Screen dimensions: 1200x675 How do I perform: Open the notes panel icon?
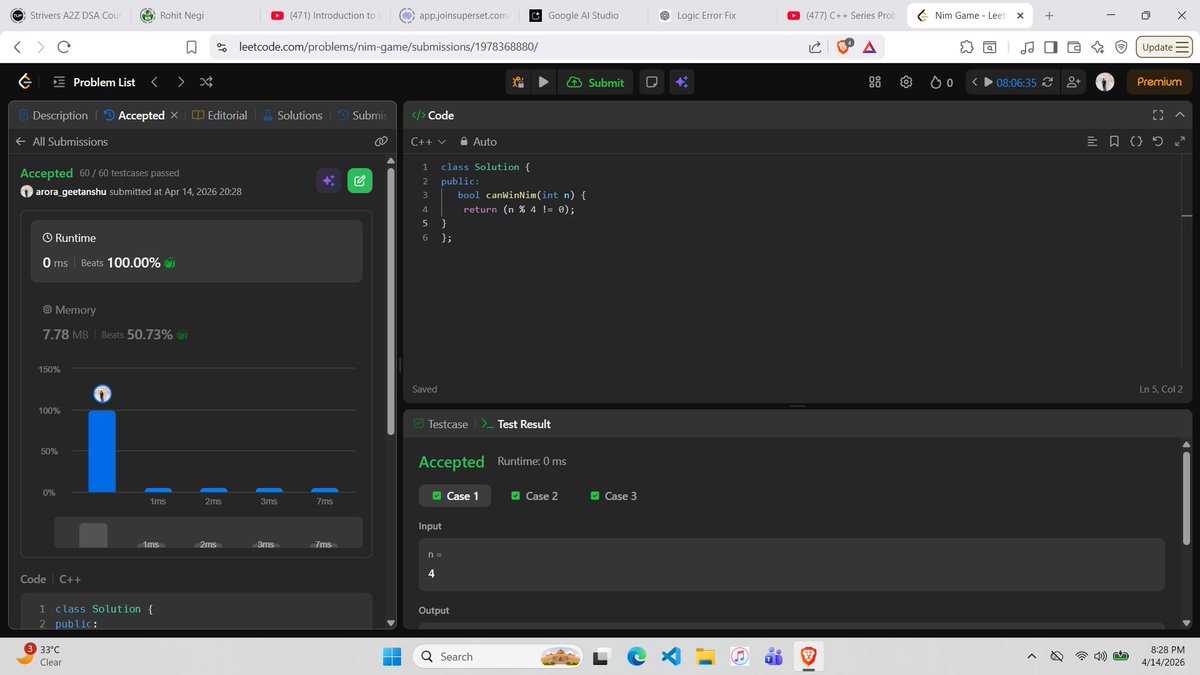(652, 81)
